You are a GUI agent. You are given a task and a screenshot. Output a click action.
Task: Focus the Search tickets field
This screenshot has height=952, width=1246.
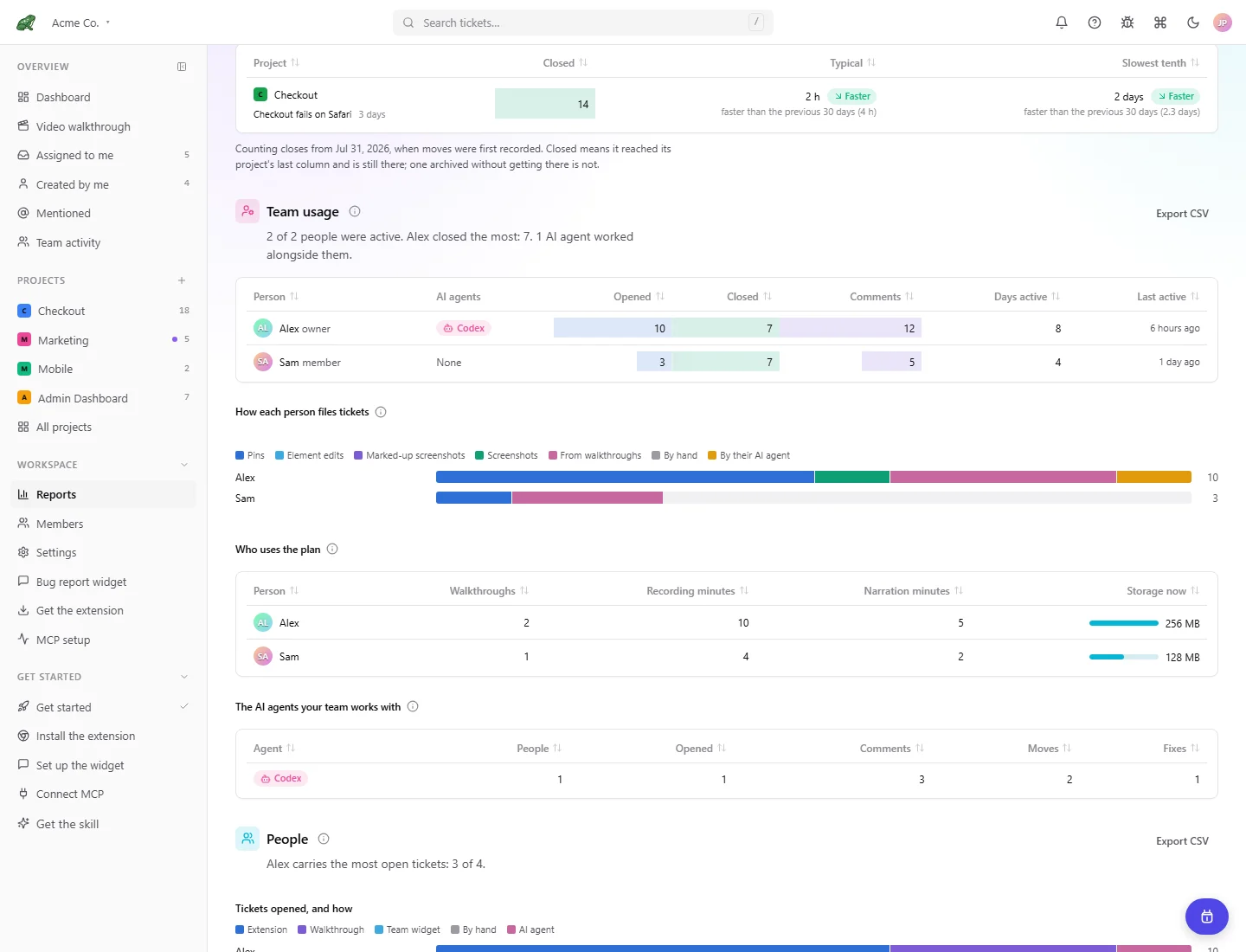[583, 23]
